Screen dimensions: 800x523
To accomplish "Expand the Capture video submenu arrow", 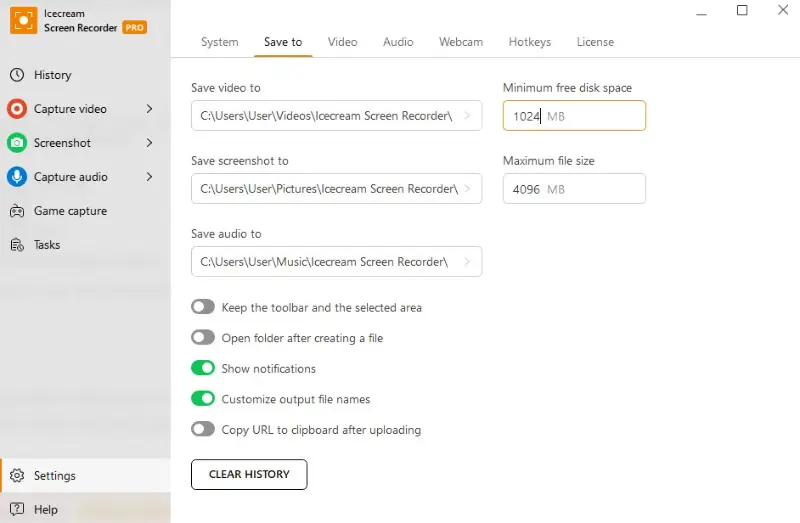I will pyautogui.click(x=149, y=109).
